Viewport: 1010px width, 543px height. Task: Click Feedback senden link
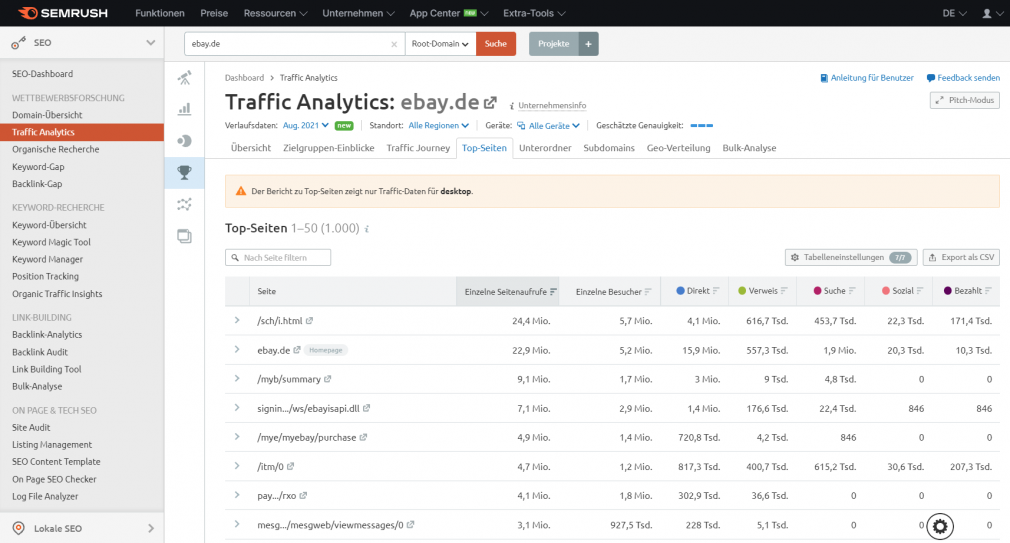click(x=963, y=78)
